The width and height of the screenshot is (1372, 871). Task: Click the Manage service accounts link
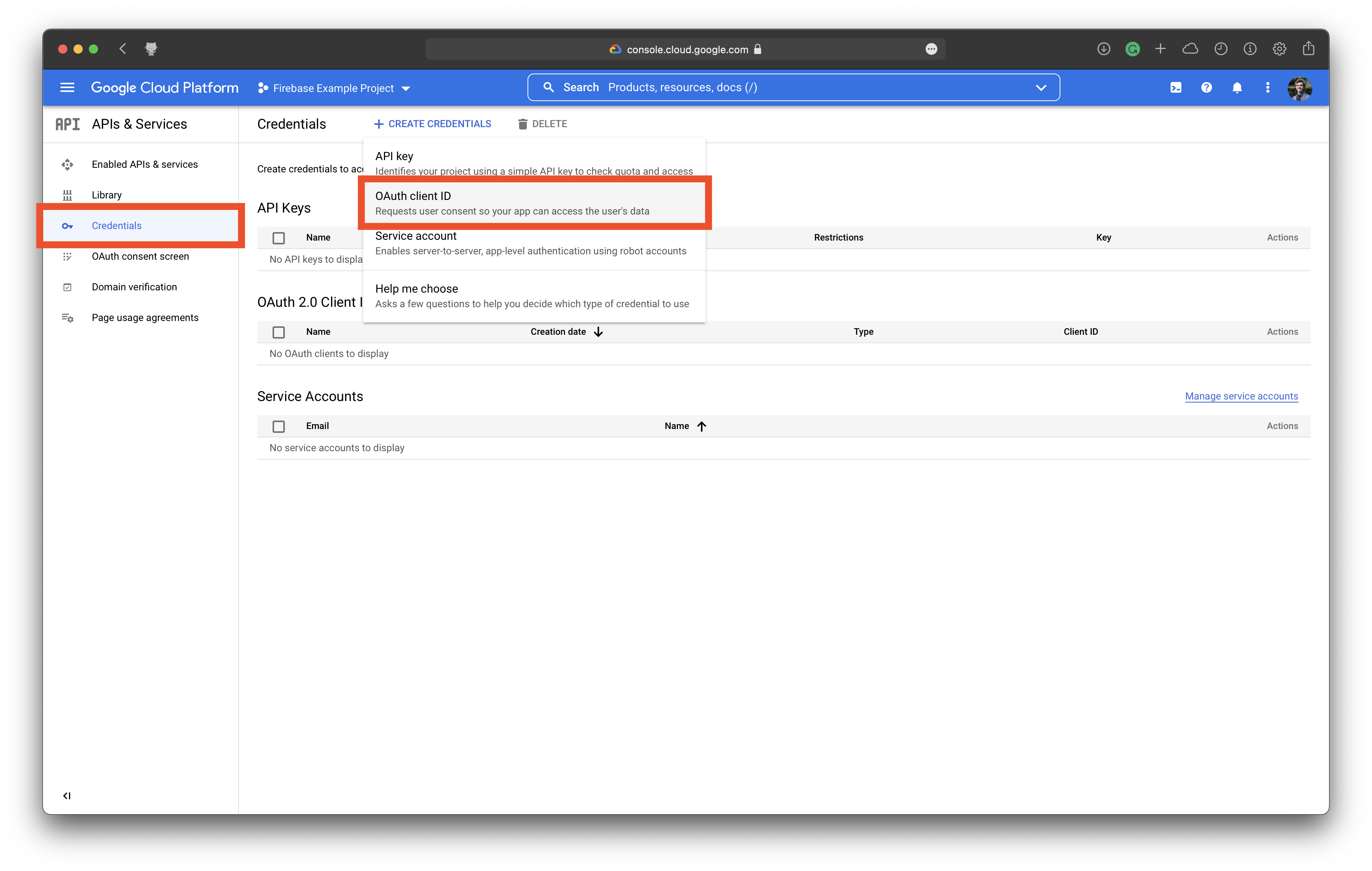click(x=1241, y=396)
